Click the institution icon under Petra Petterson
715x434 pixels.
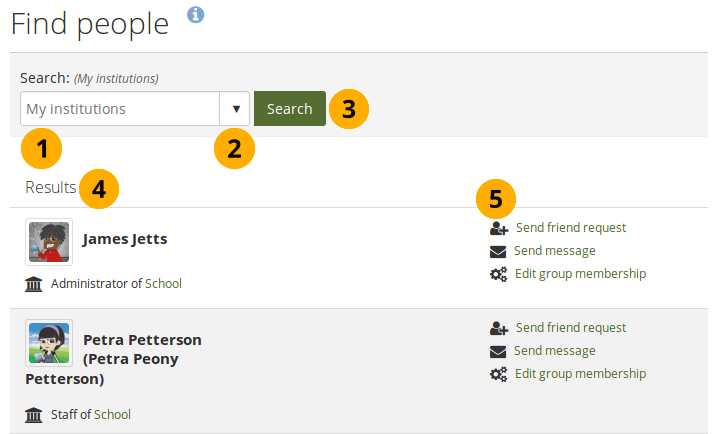(x=34, y=415)
